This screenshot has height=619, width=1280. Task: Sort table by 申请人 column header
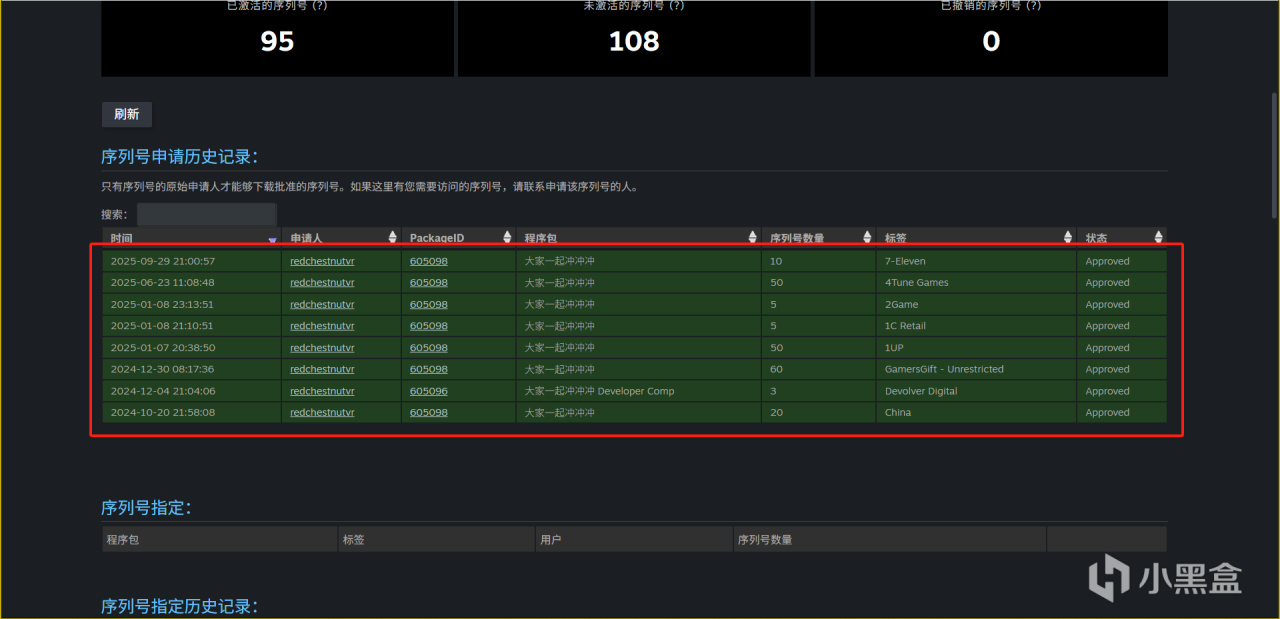click(341, 238)
